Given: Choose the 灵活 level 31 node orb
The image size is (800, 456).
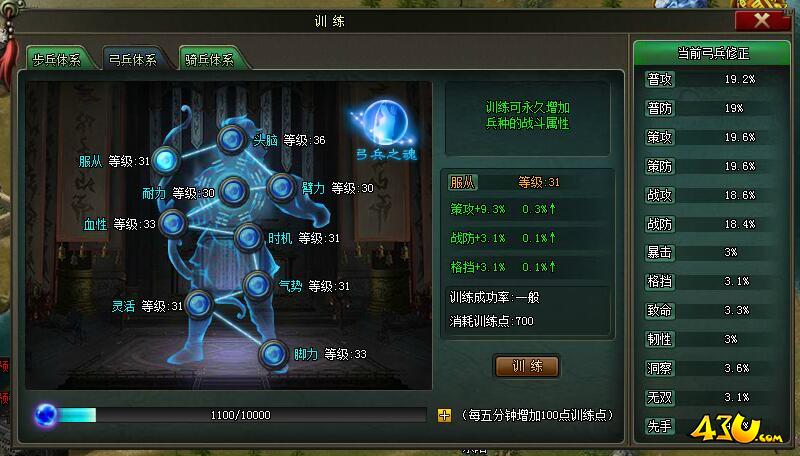Looking at the screenshot, I should point(199,305).
